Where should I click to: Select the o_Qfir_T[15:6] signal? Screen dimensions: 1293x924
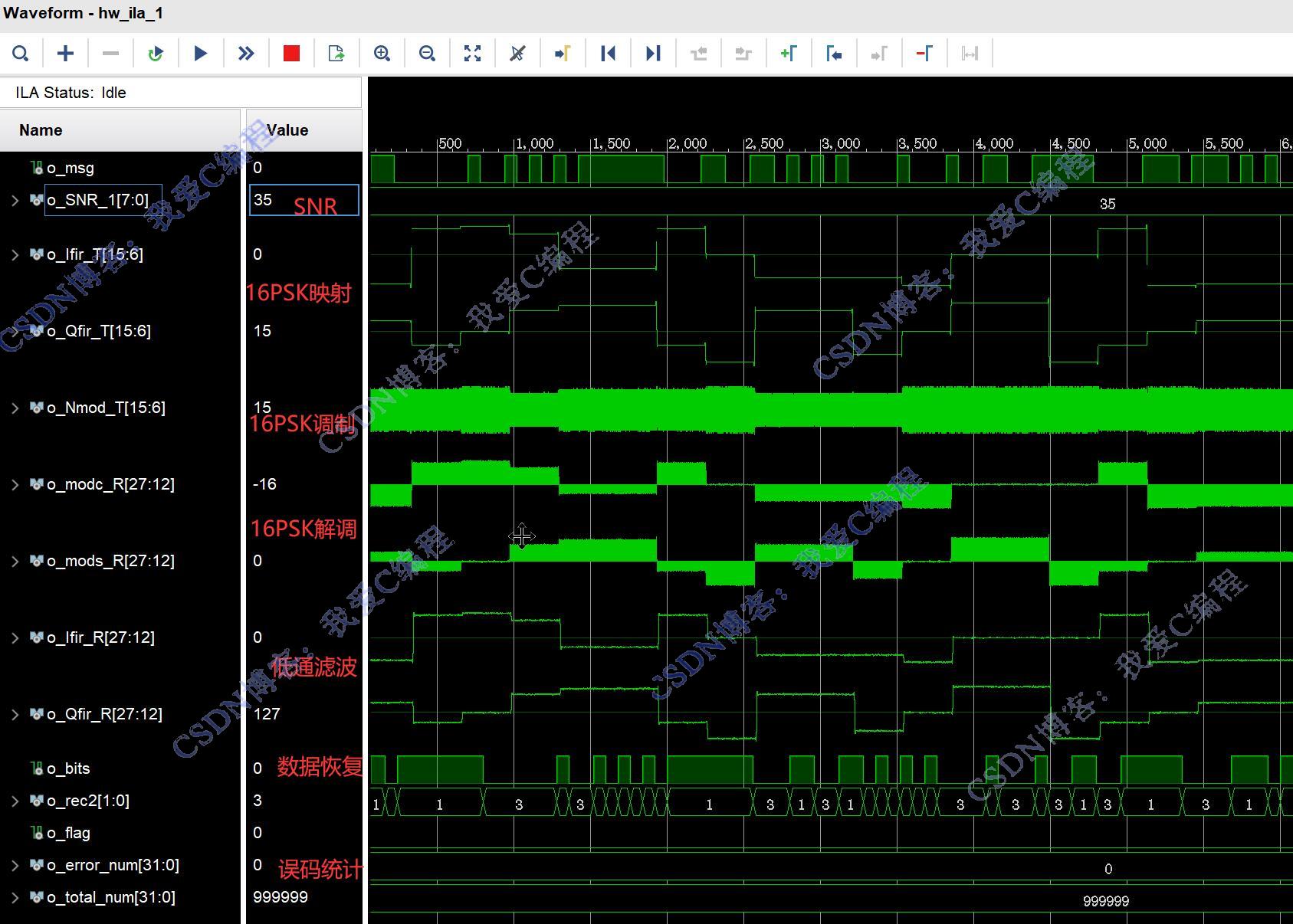click(x=99, y=331)
